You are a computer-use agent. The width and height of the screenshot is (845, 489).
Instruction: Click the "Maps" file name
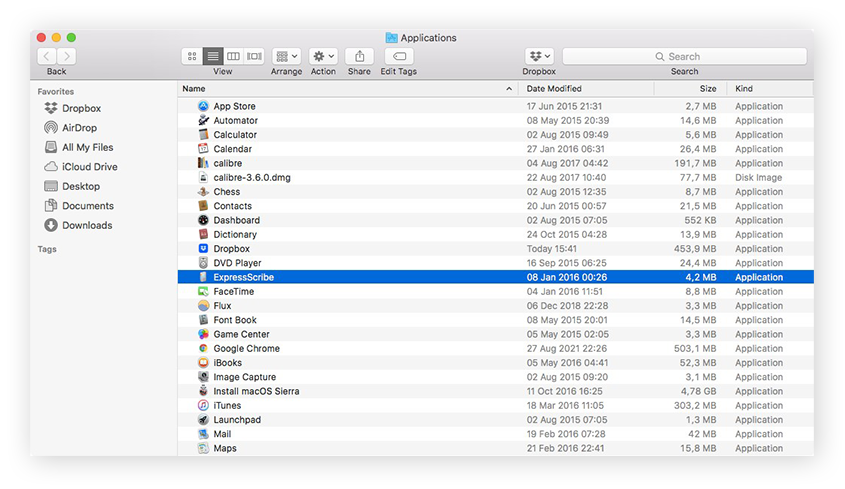[x=225, y=449]
